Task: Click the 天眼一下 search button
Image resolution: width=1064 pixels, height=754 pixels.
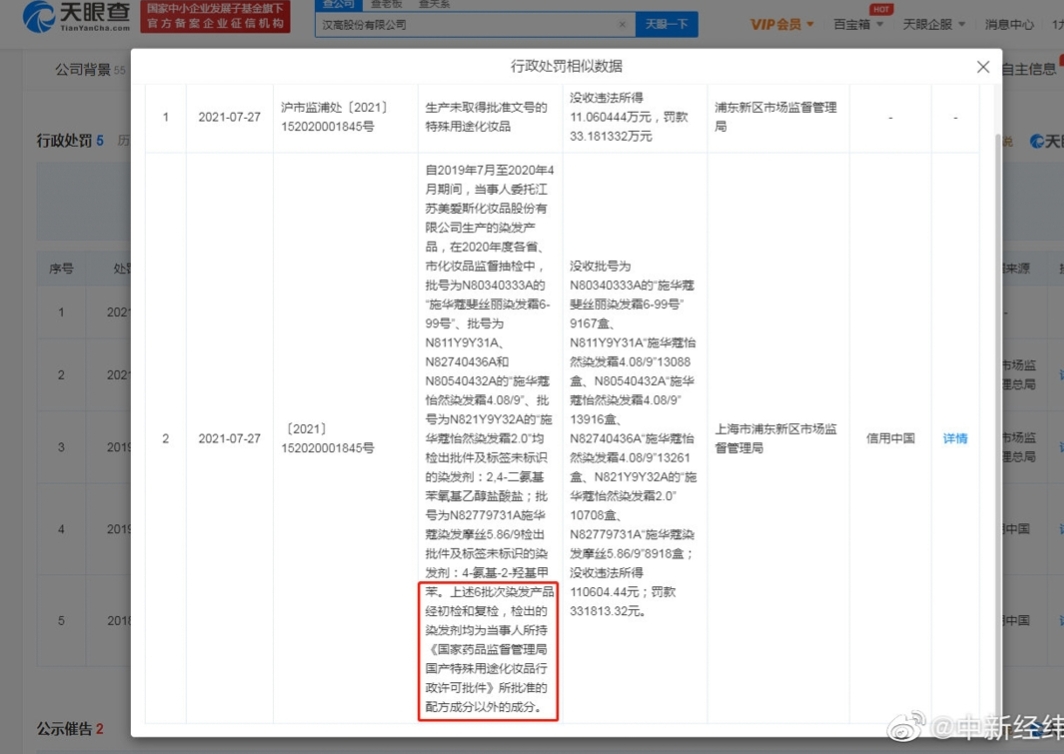Action: tap(666, 23)
